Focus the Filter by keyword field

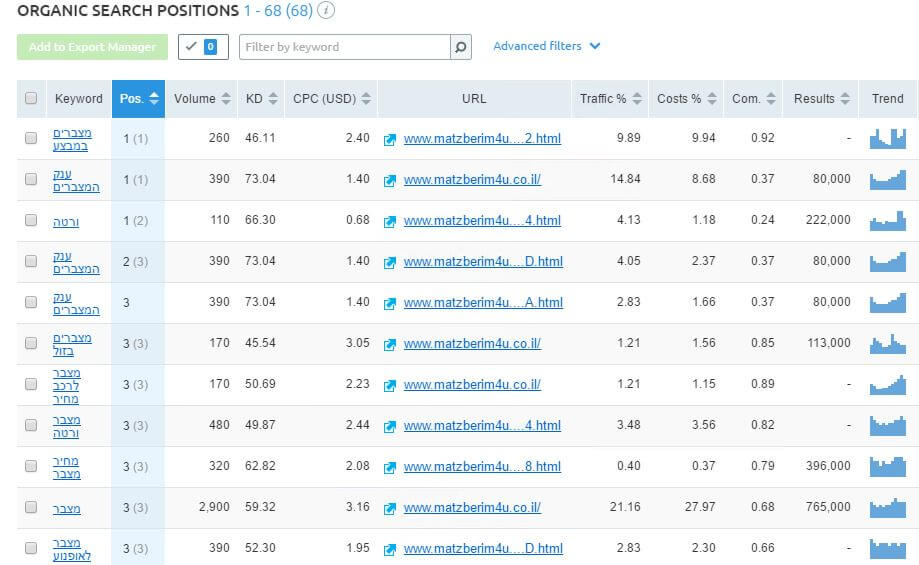(345, 47)
